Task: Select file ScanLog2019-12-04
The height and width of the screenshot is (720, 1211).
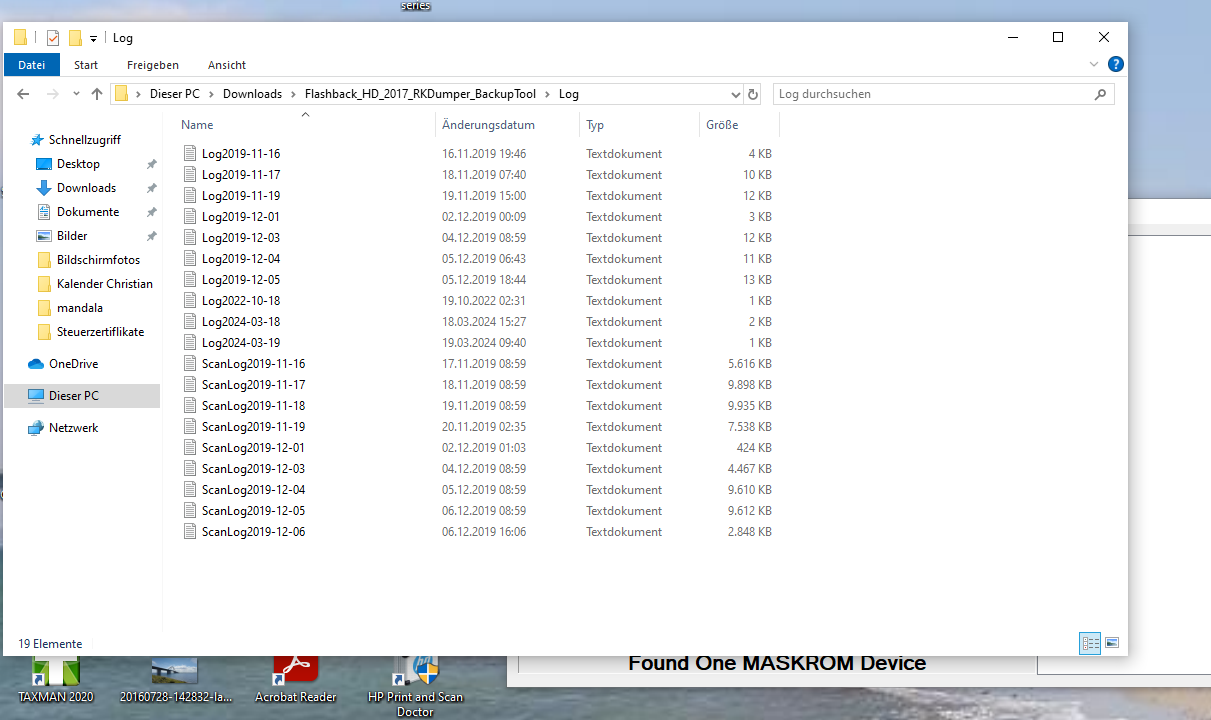Action: coord(253,490)
